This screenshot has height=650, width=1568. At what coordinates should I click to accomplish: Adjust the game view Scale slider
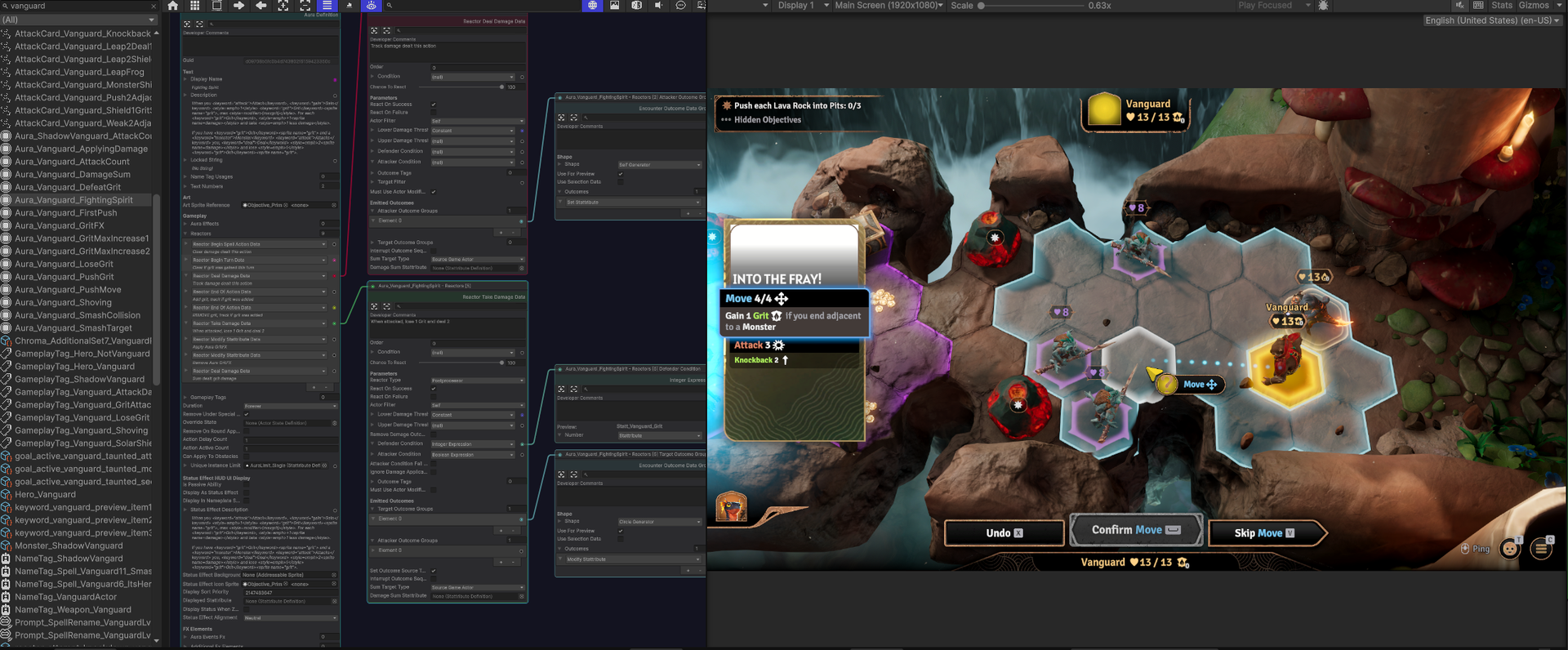coord(1032,6)
